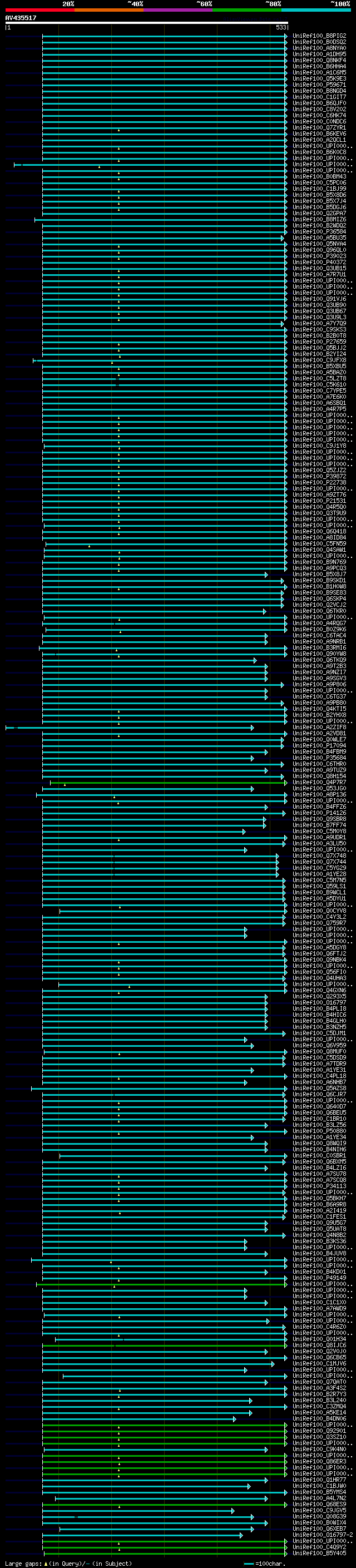Select the UniRef100_B0DSQ2 hit label
The width and height of the screenshot is (356, 1568).
(319, 42)
